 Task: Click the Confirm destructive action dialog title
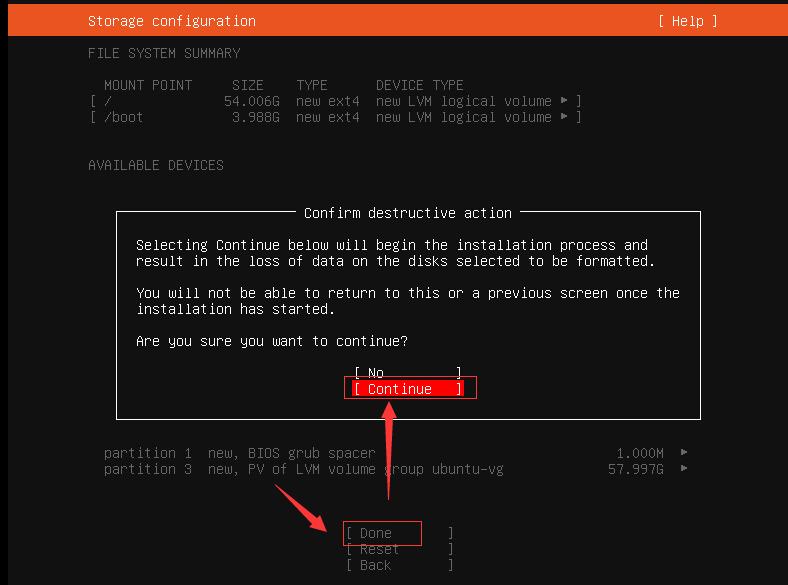(407, 213)
